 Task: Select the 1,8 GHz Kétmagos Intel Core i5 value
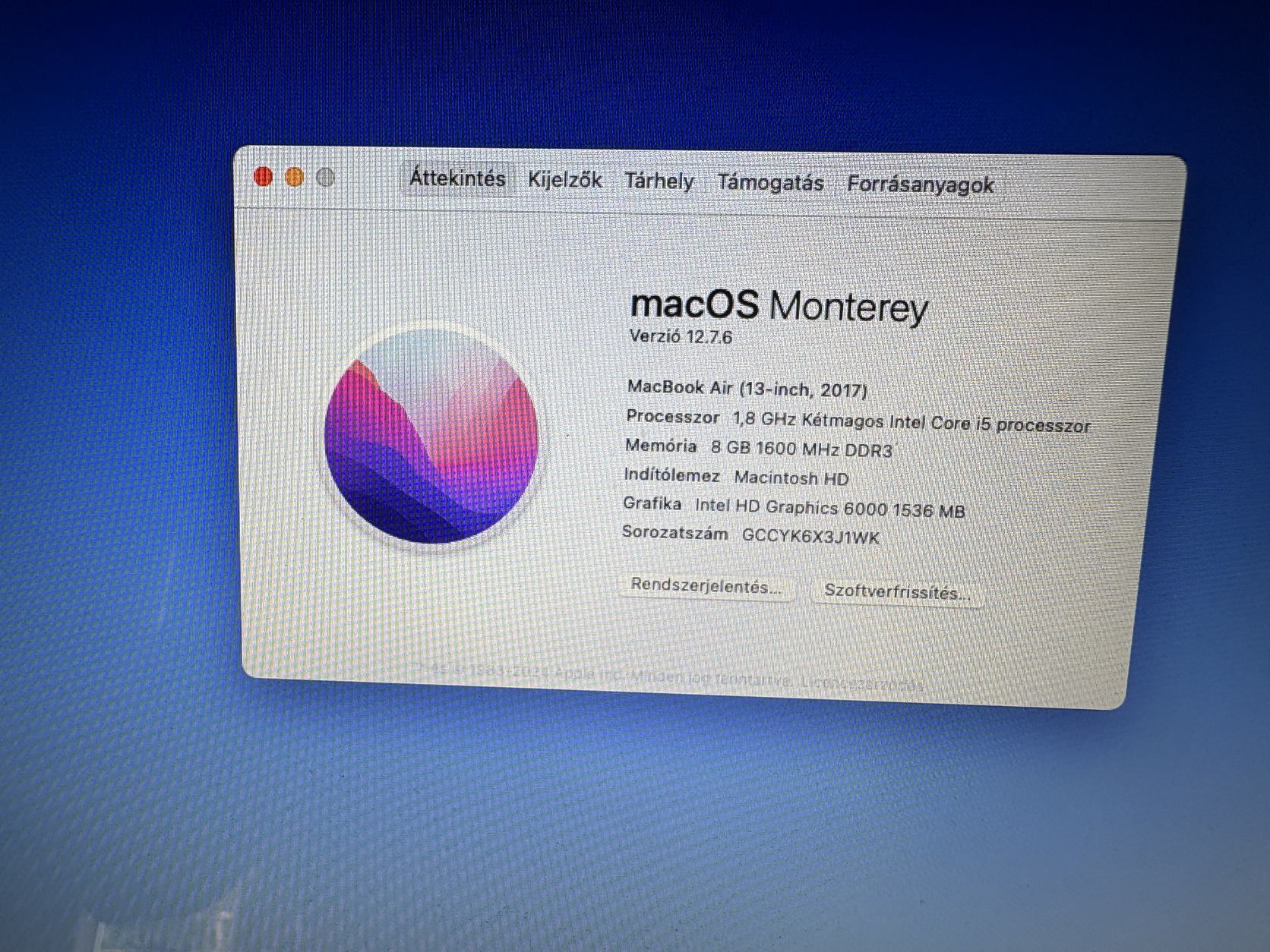911,423
